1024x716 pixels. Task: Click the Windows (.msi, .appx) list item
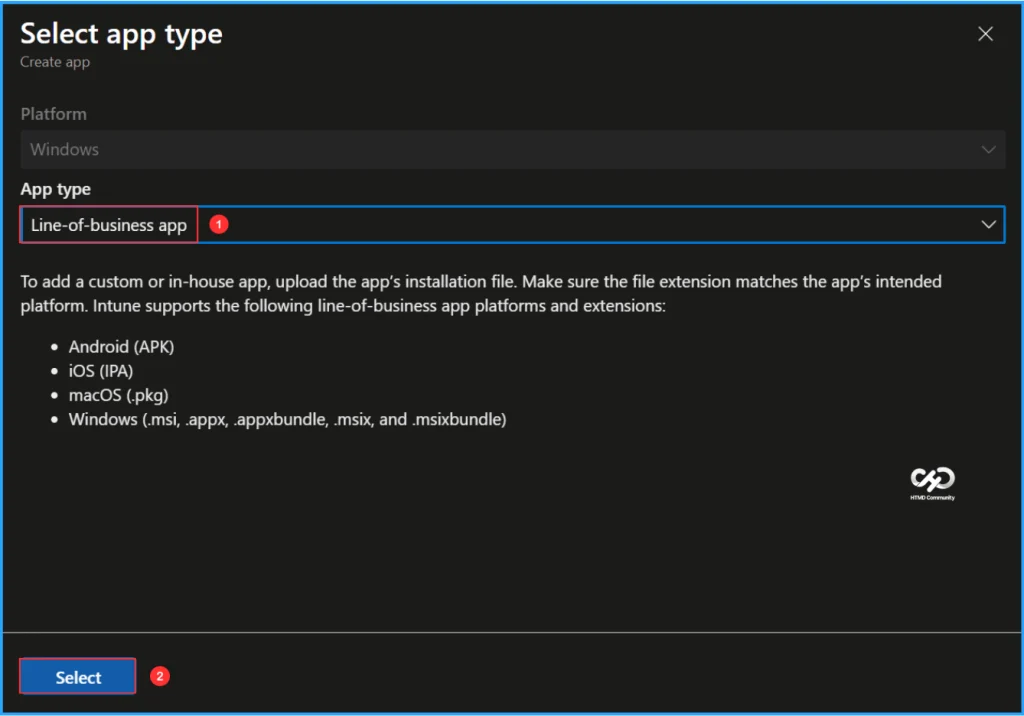pos(287,419)
